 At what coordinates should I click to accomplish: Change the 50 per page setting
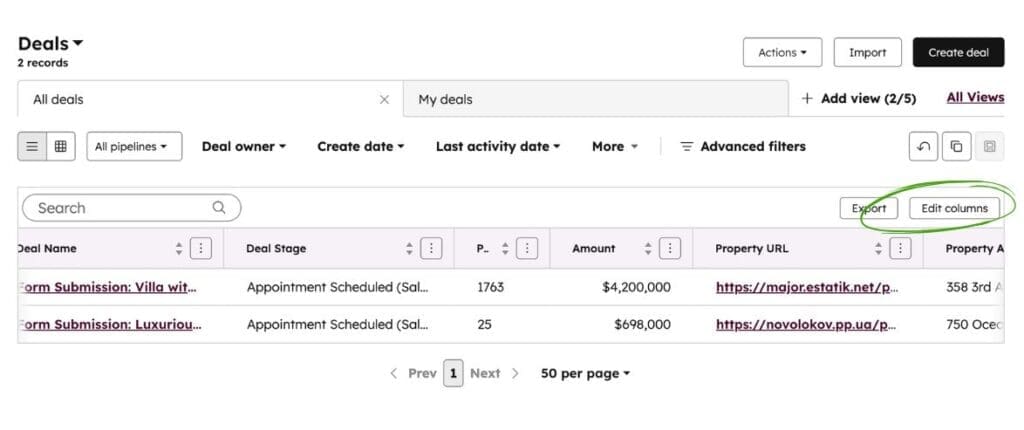tap(585, 373)
